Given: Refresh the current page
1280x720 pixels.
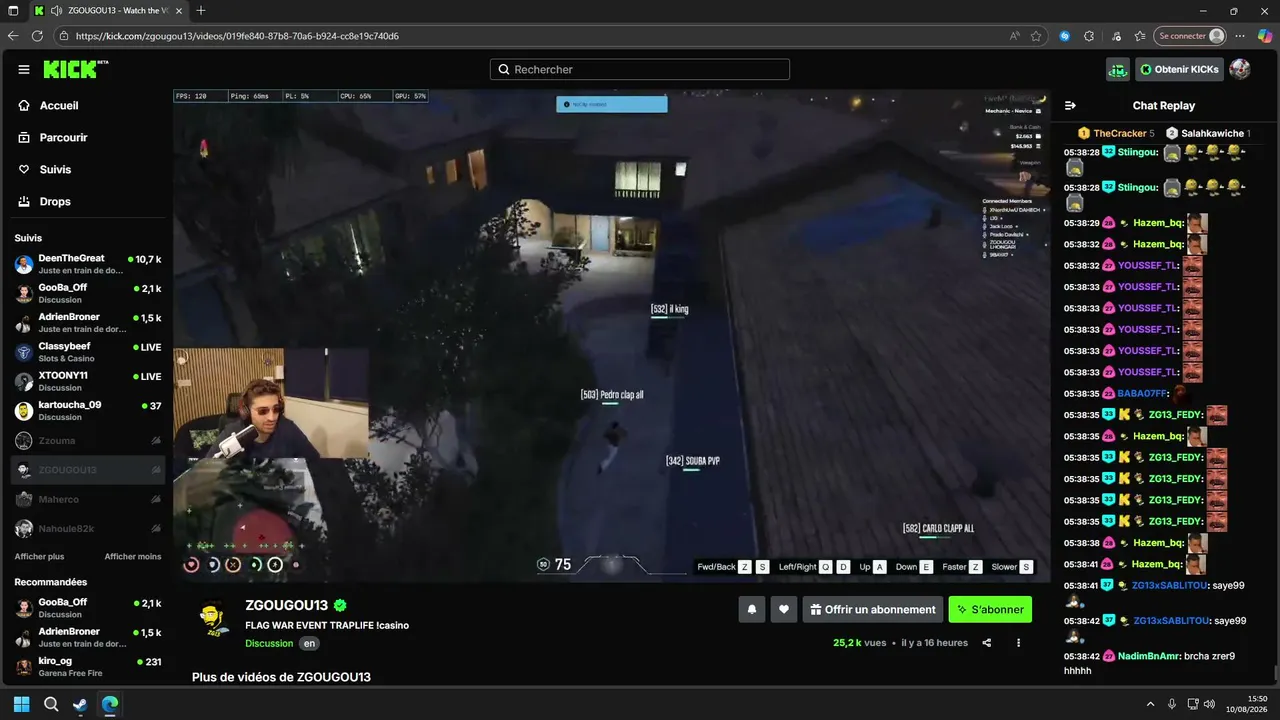Looking at the screenshot, I should [37, 36].
